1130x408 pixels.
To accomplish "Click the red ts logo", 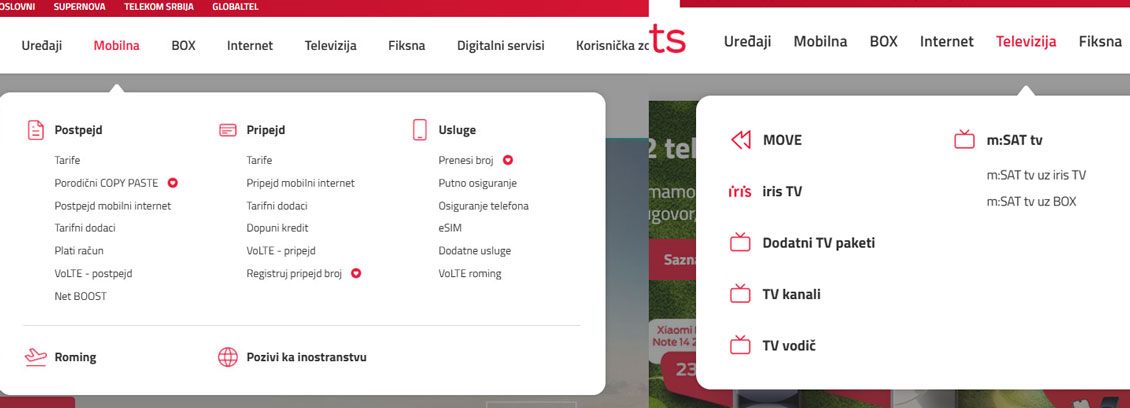I will [667, 38].
